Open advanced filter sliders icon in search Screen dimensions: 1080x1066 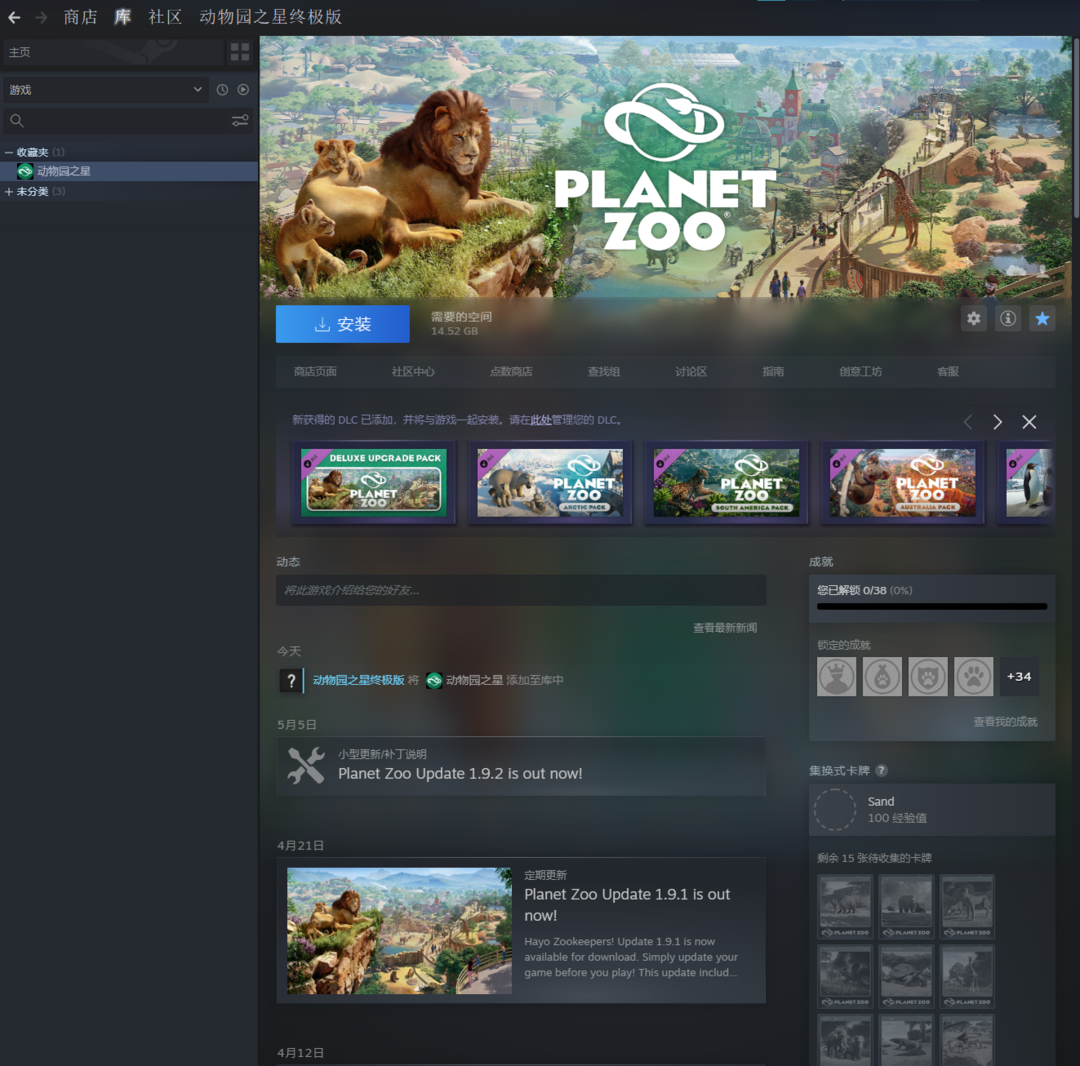[240, 120]
